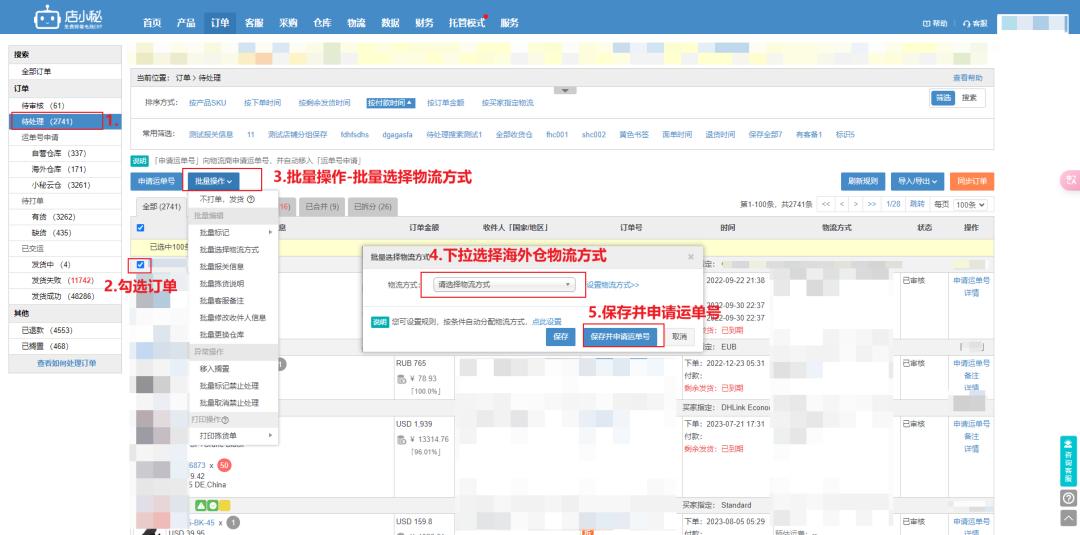Viewport: 1080px width, 535px height.
Task: Open the green 咨询客服 floating widget
Action: coord(1068,461)
